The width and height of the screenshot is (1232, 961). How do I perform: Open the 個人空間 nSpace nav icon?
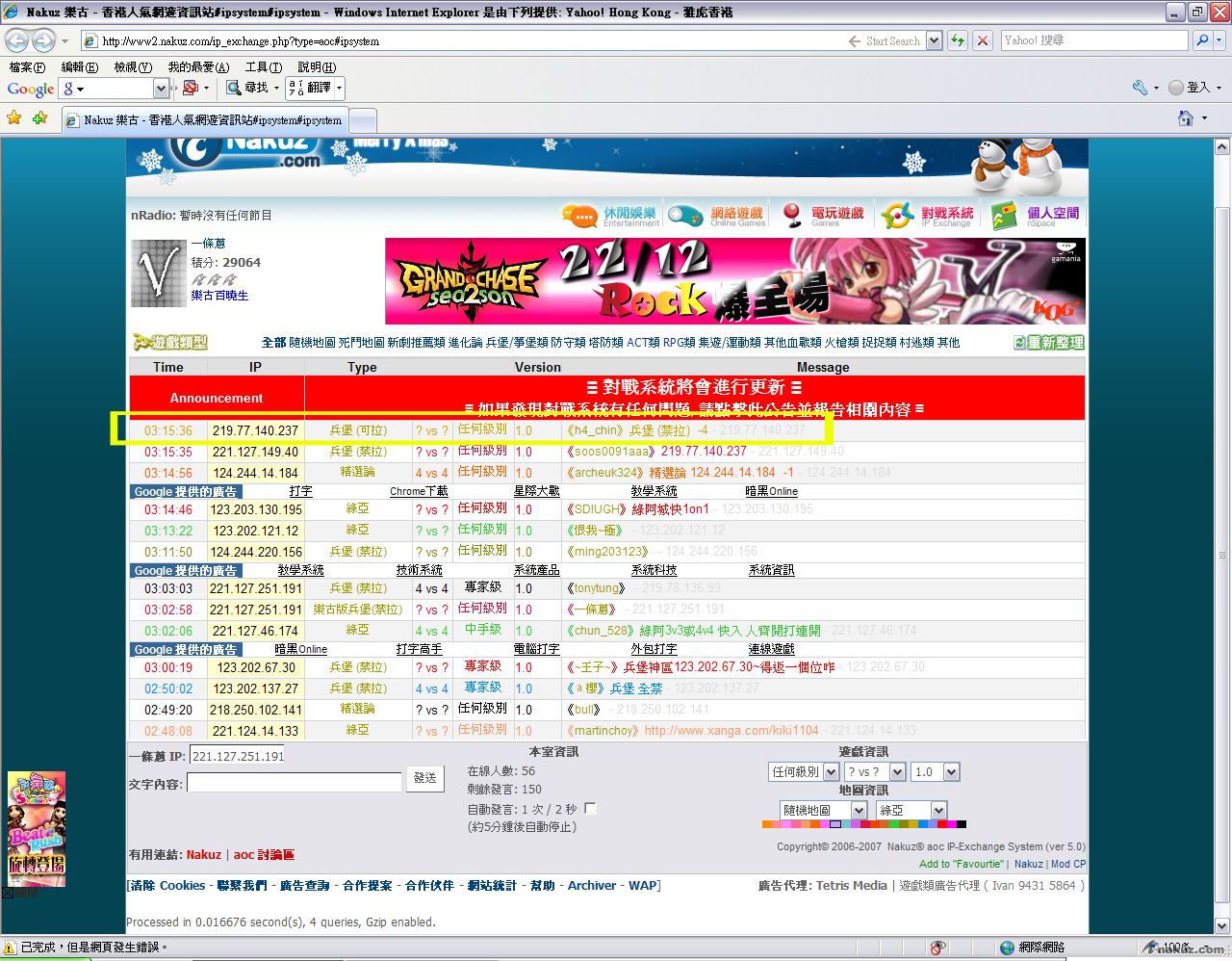(1036, 216)
